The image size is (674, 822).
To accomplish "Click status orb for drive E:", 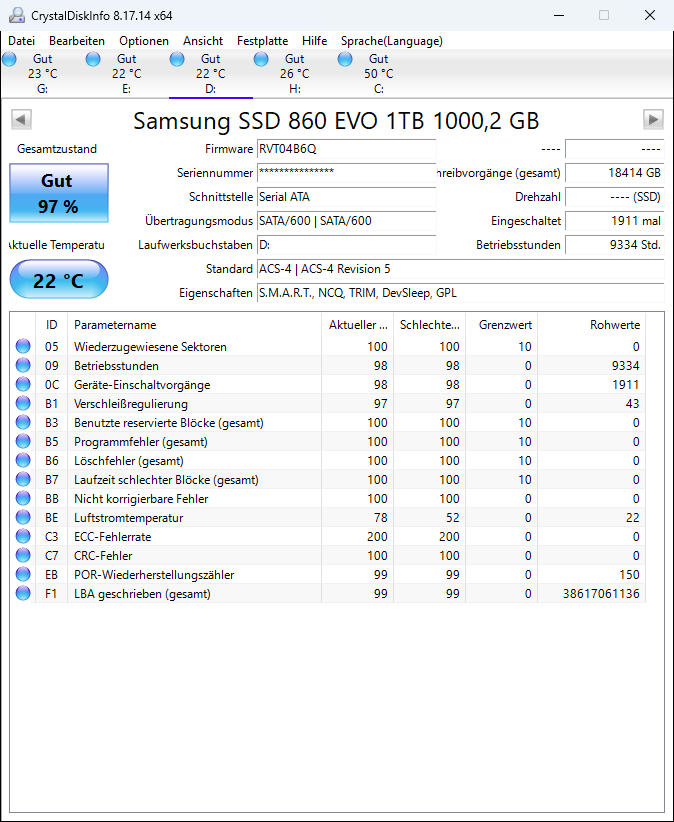I will (93, 59).
